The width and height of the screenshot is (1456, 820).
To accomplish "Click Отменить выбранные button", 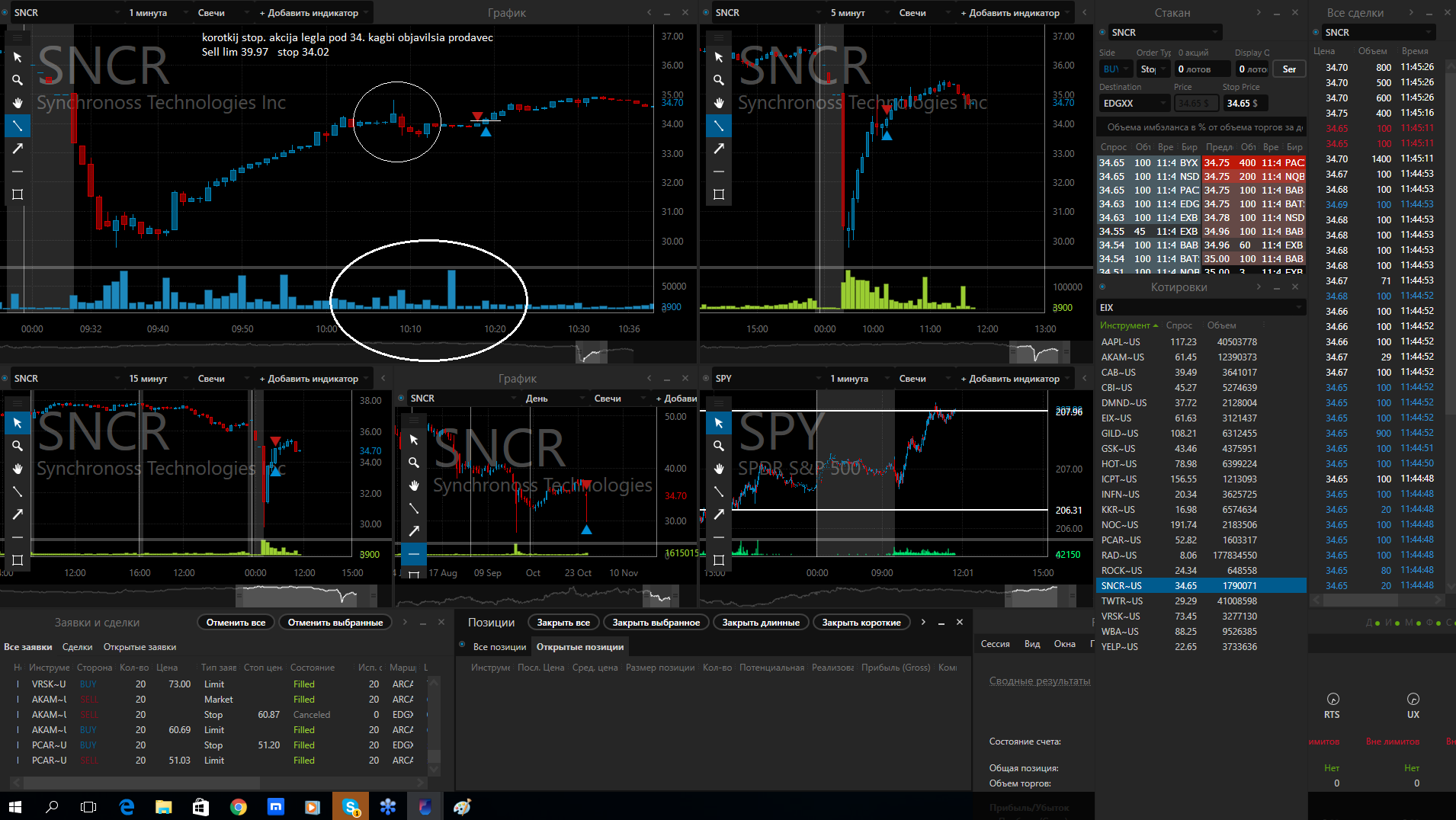I will coord(335,623).
